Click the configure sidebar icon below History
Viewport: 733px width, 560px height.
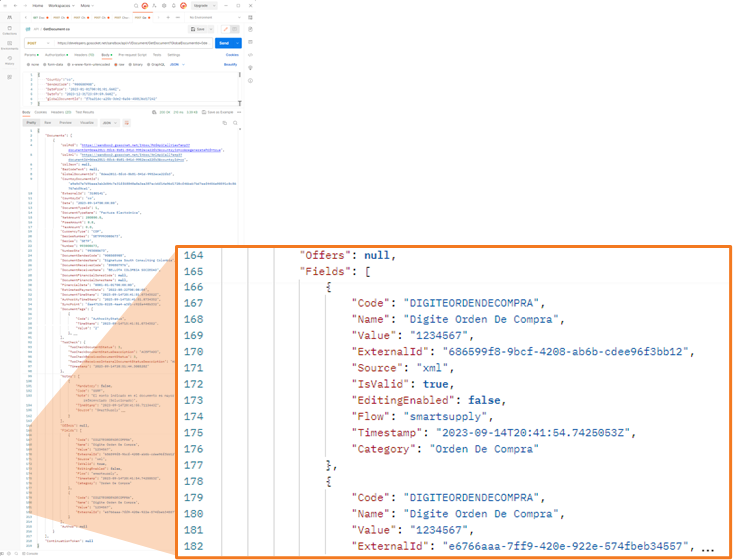click(x=10, y=77)
